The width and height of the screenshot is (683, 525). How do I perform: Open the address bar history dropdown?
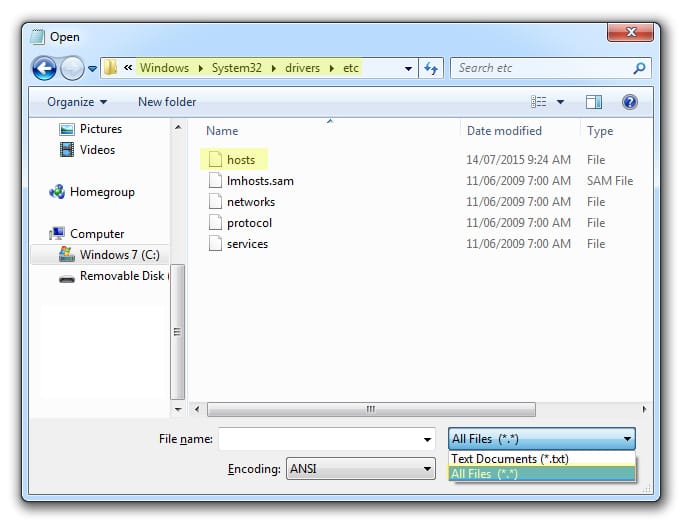click(x=408, y=68)
